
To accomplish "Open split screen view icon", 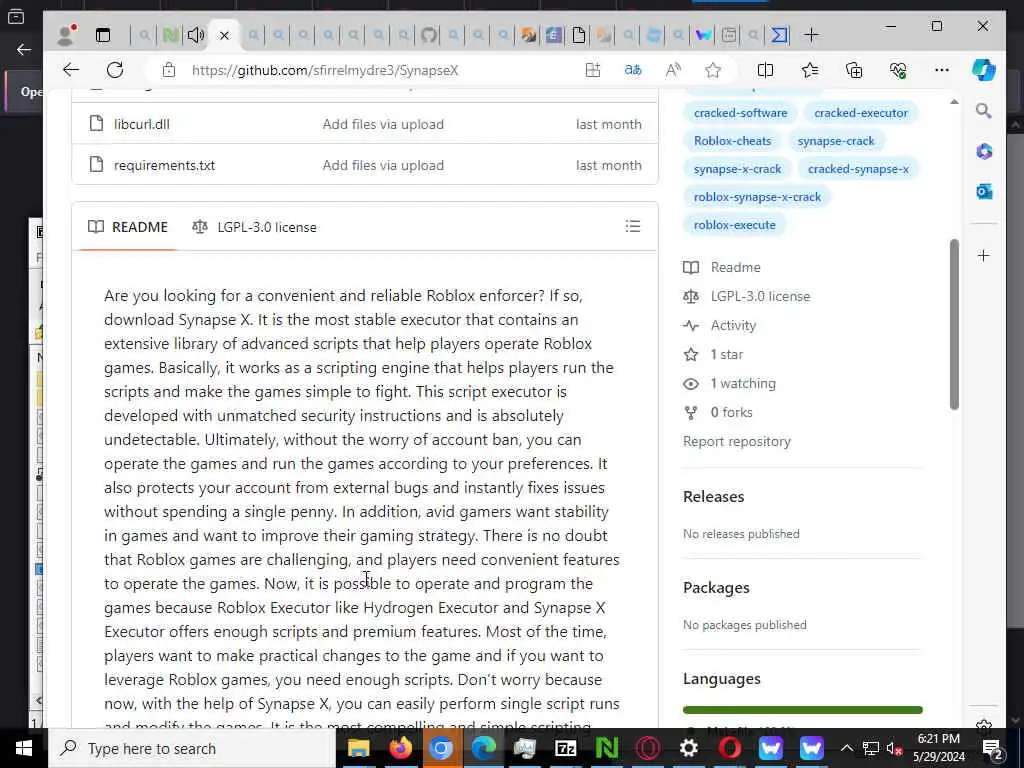I will tap(765, 70).
